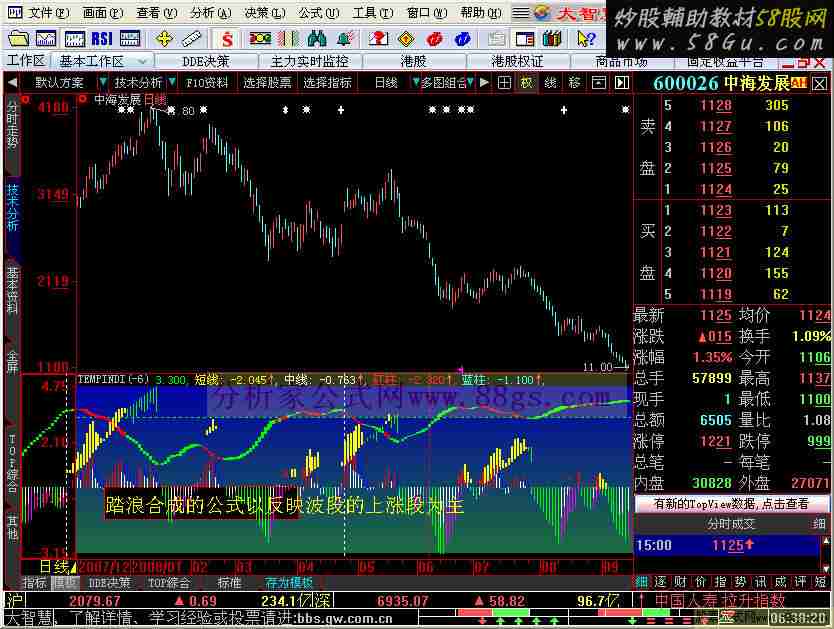Click the panel-right icon in chart toolbar
834x629 pixels.
622,82
